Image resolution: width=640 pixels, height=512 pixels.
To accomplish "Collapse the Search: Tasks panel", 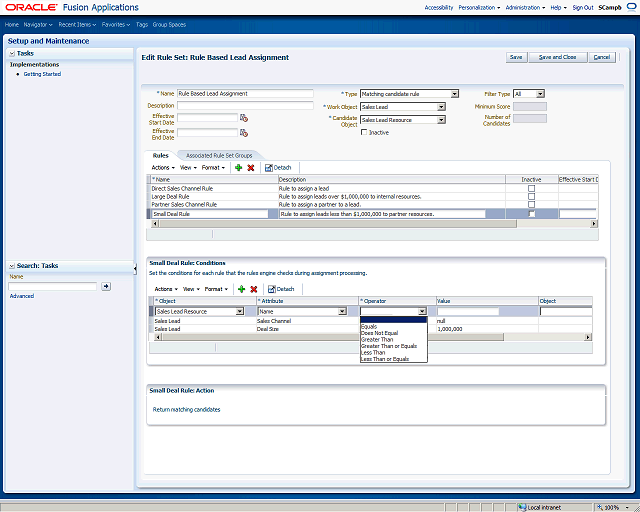I will point(12,266).
